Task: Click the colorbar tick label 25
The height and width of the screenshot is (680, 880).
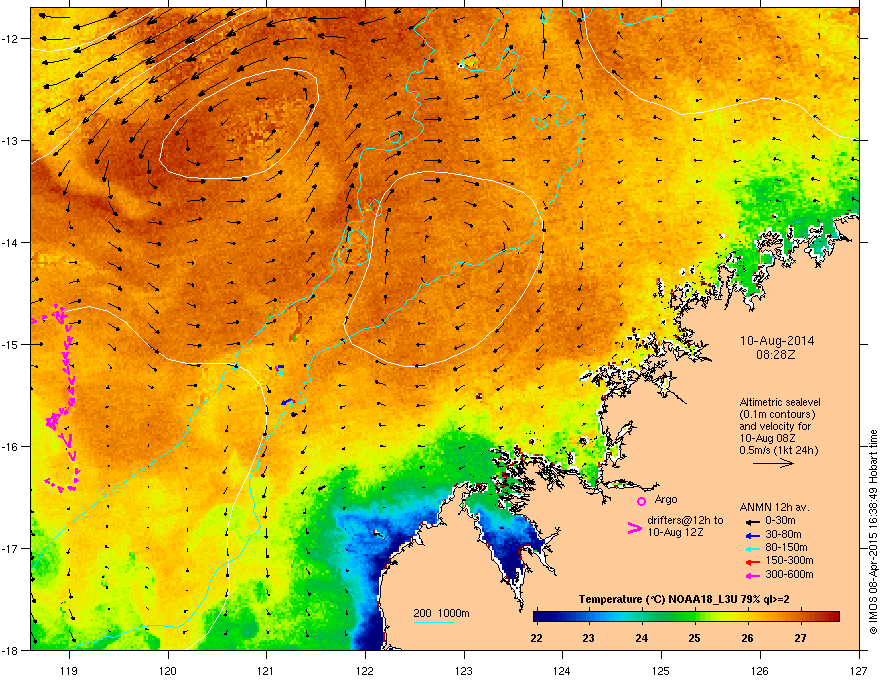Action: pyautogui.click(x=694, y=638)
